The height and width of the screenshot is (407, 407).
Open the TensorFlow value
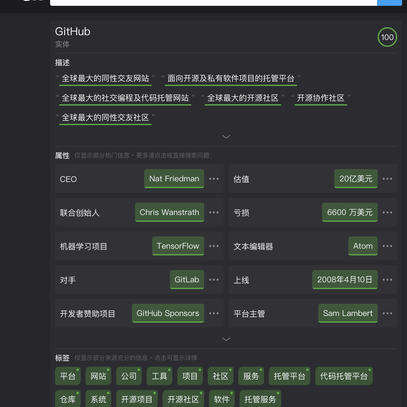tap(178, 246)
